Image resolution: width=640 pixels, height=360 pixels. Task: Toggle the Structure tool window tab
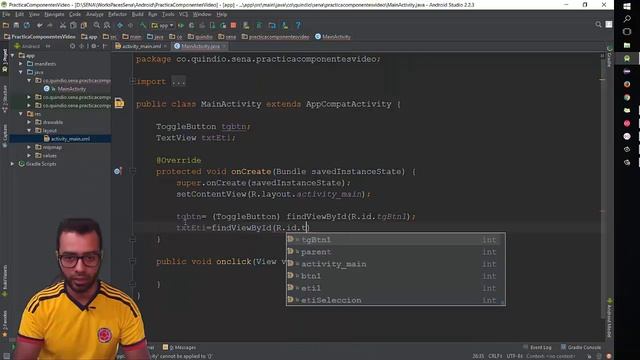(4, 100)
